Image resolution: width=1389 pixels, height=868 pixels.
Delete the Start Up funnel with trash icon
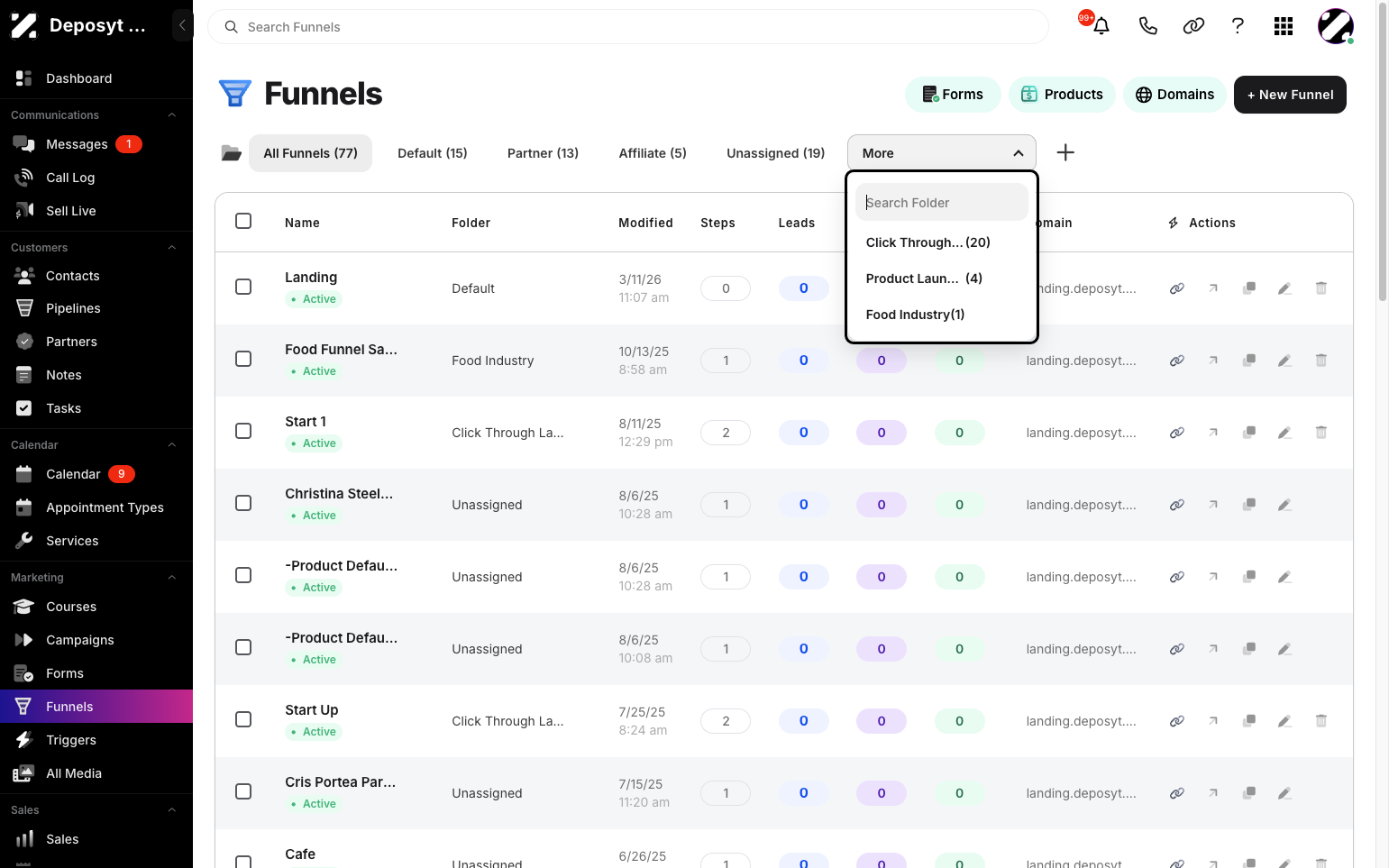1321,721
